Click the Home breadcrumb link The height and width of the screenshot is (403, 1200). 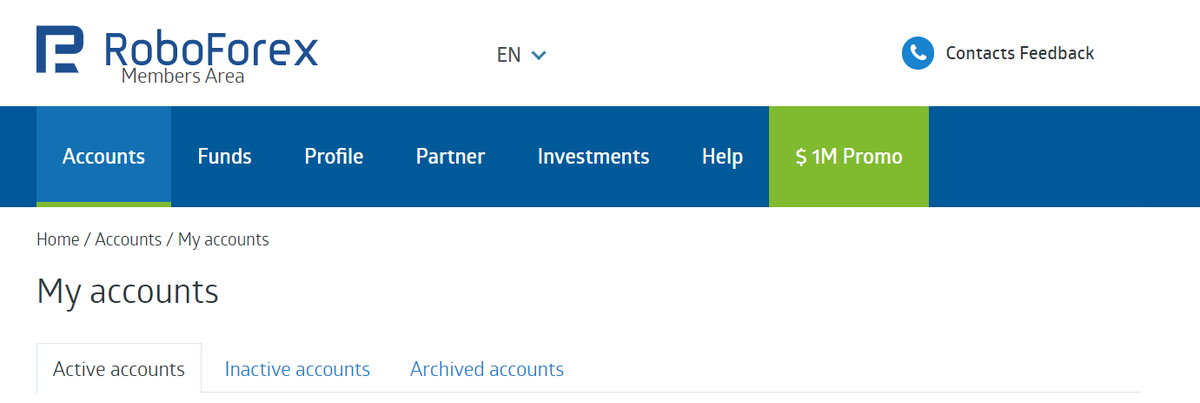tap(58, 239)
